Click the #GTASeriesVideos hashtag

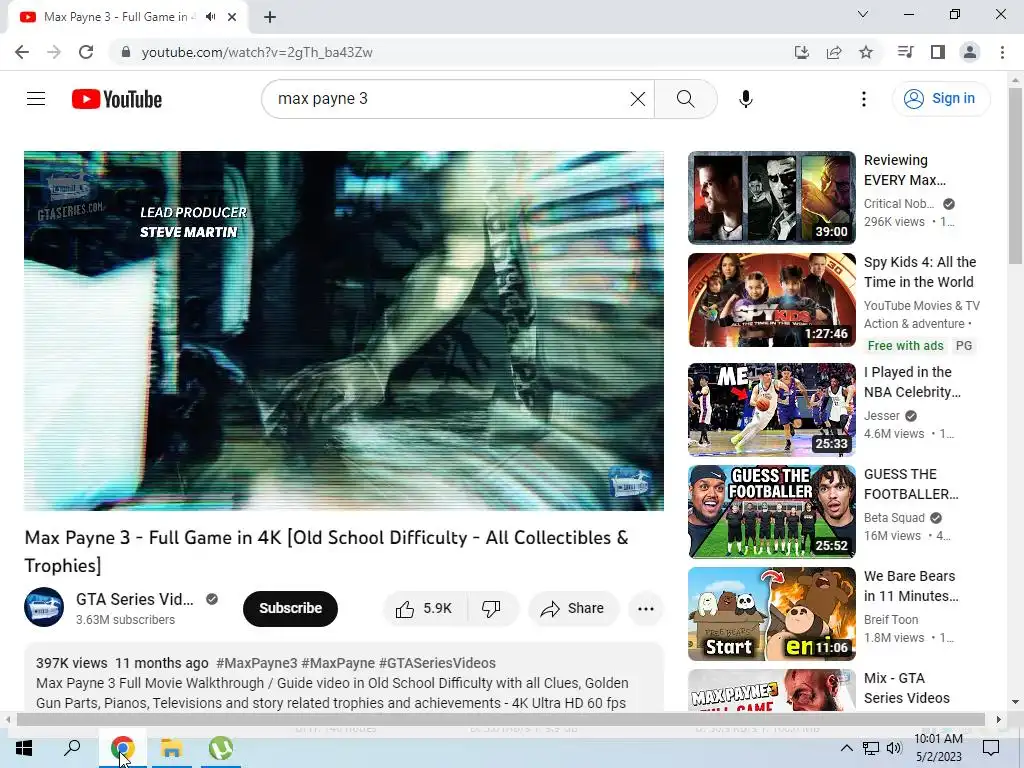[x=437, y=663]
